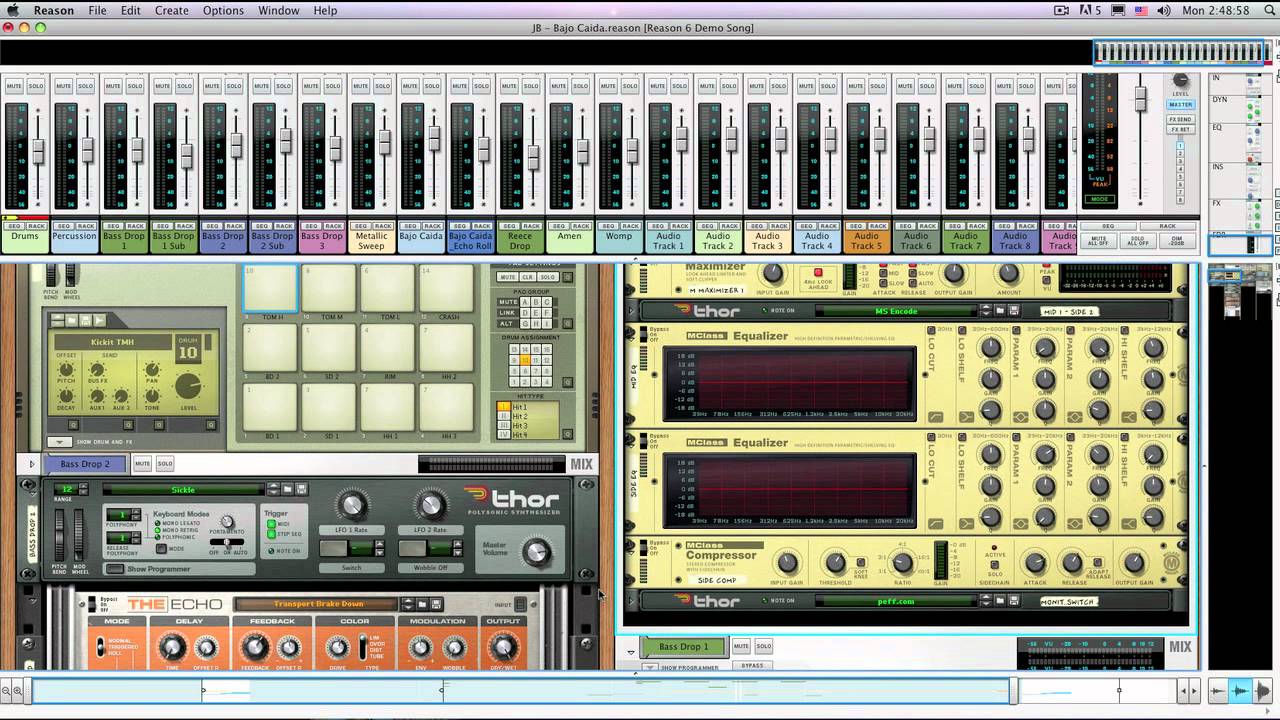Expand Show Programmer under Bass Drop 1
The height and width of the screenshot is (720, 1280).
pyautogui.click(x=651, y=667)
